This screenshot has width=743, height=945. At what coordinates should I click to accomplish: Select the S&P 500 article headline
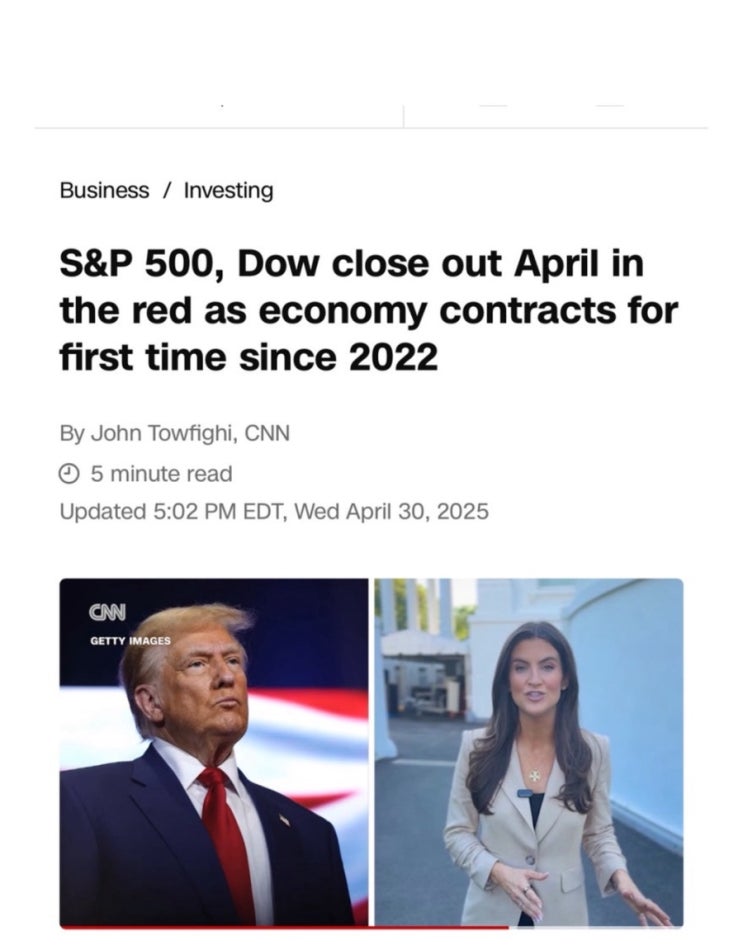[369, 310]
